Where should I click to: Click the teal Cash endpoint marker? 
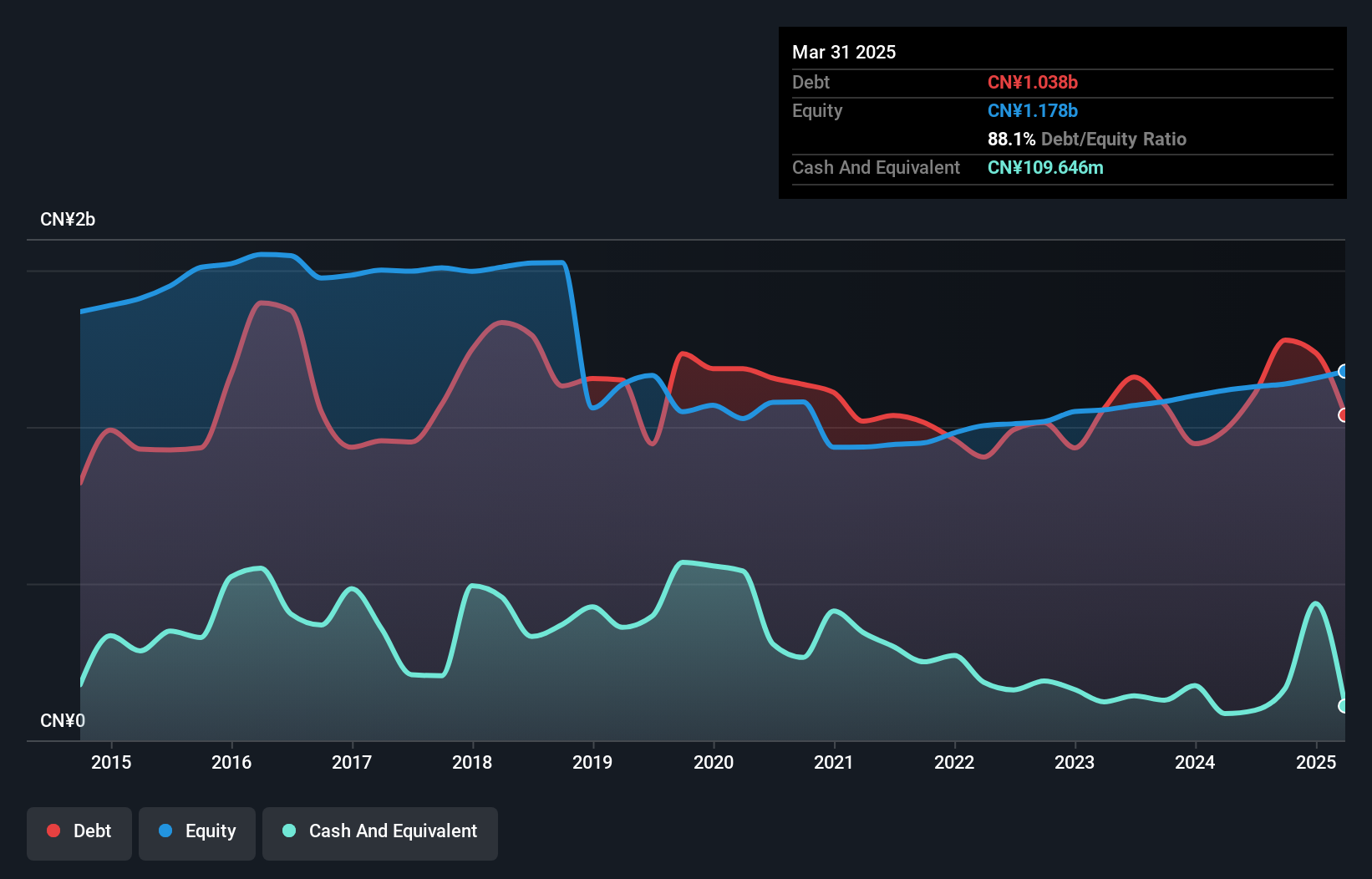coord(1343,706)
